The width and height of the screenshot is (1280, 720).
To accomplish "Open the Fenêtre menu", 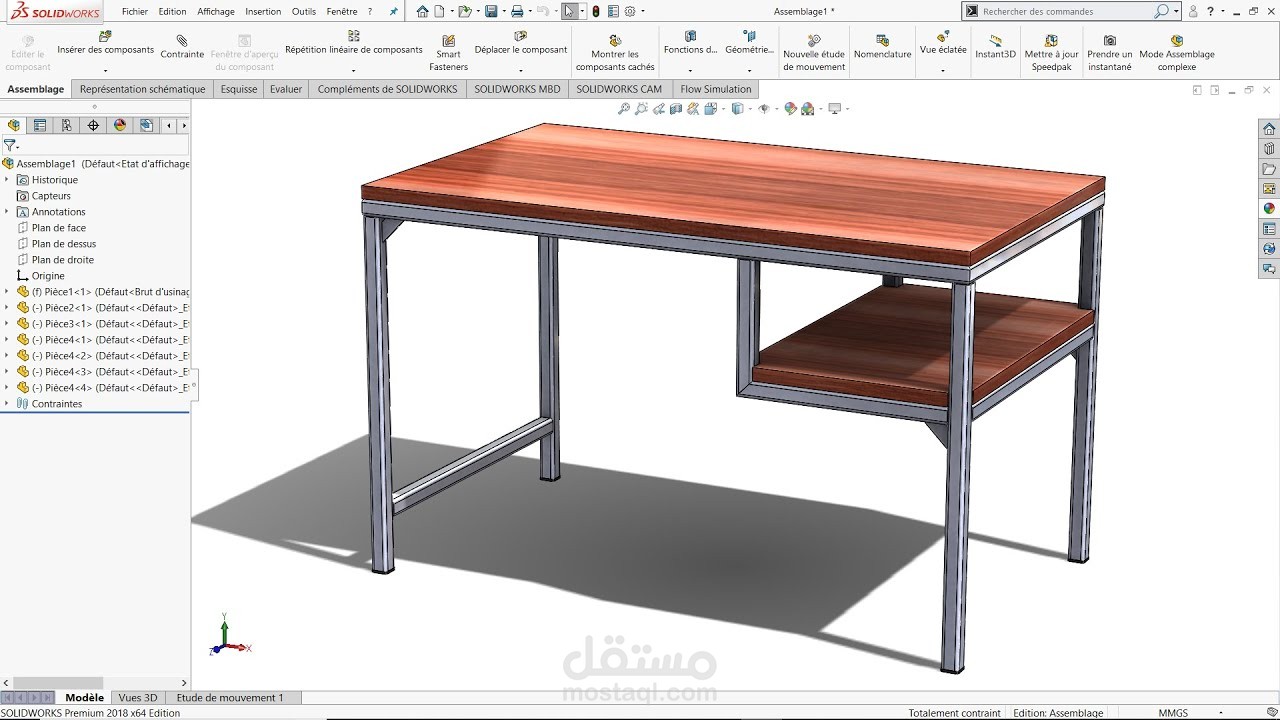I will coord(342,12).
